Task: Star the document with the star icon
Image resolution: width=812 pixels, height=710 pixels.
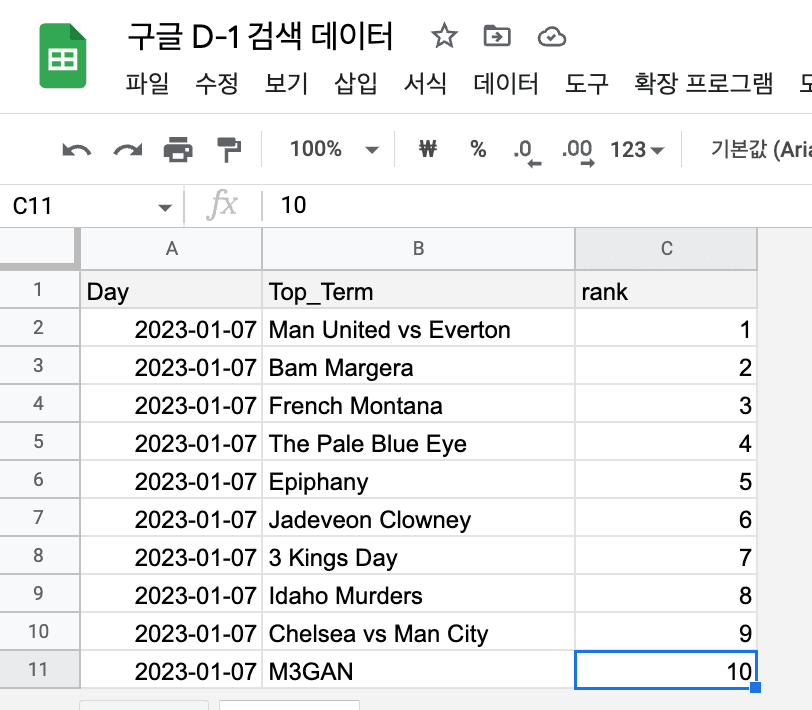Action: pos(444,36)
